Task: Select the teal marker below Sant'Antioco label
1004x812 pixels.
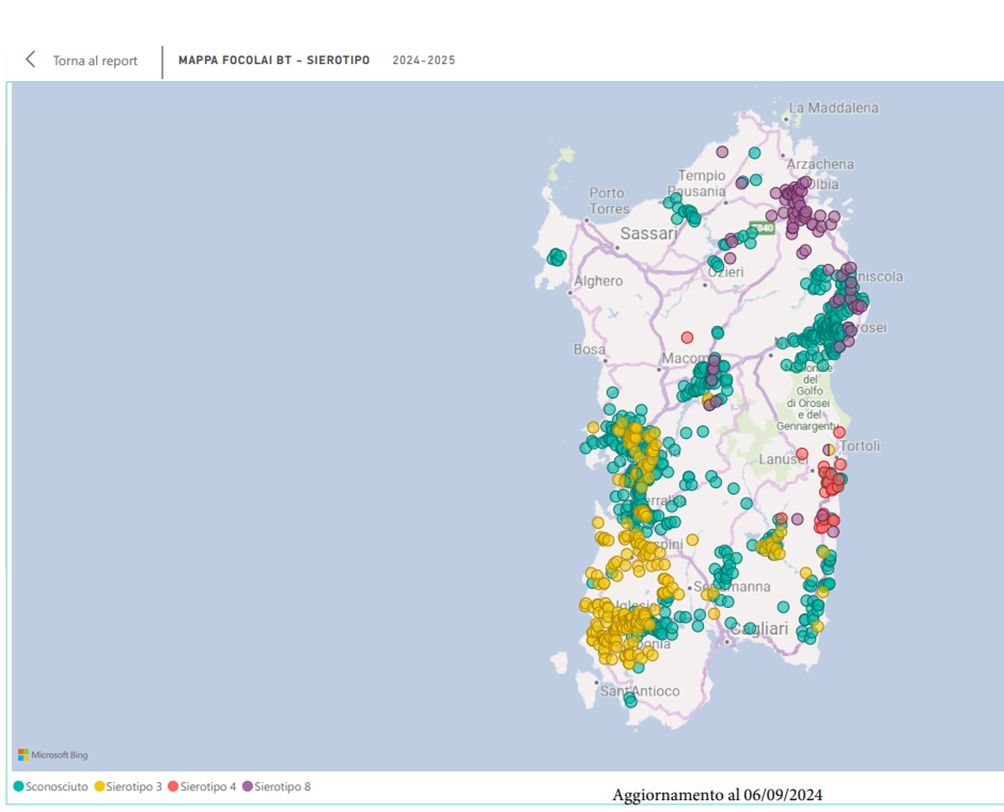Action: (x=630, y=701)
